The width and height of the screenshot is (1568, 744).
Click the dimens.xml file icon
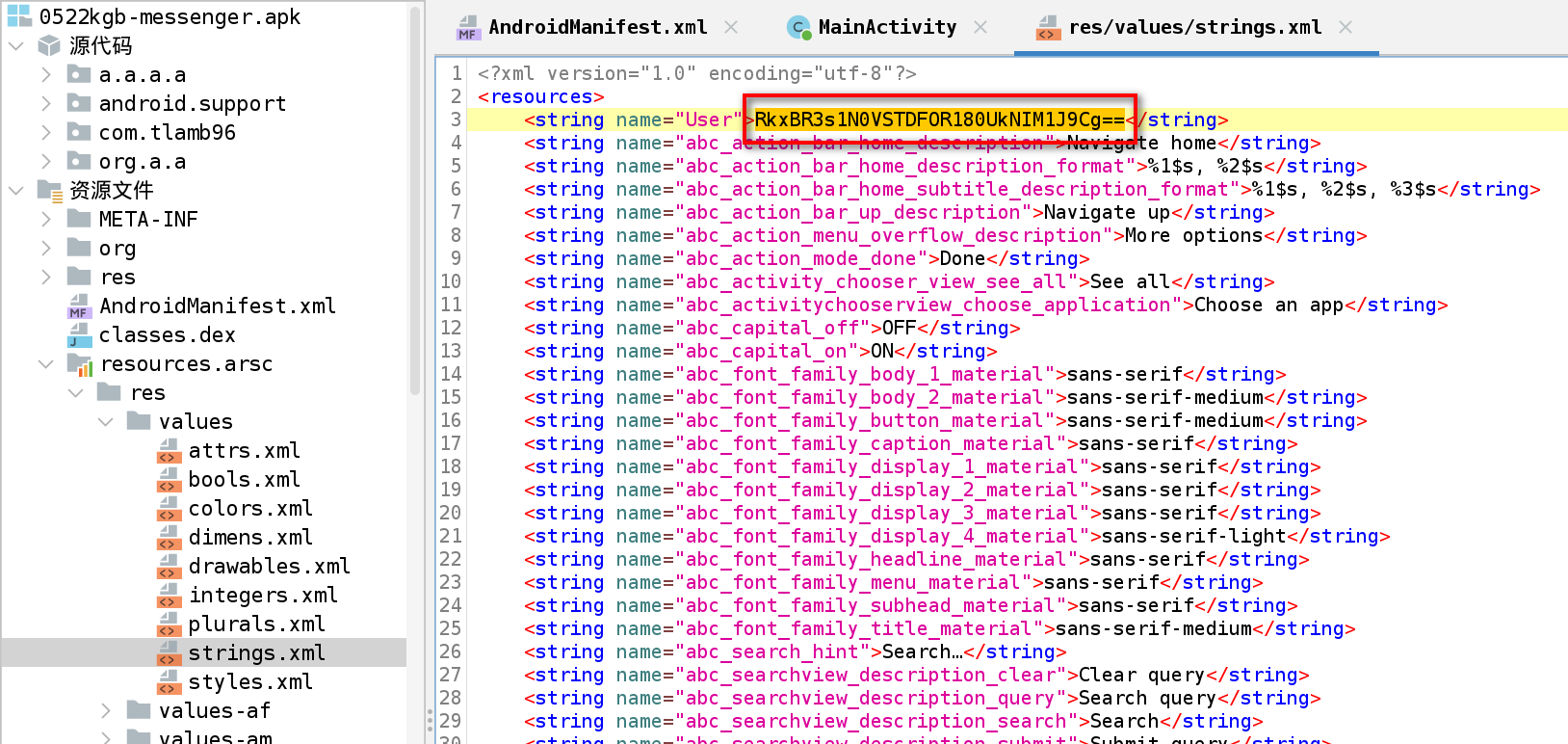click(x=170, y=537)
